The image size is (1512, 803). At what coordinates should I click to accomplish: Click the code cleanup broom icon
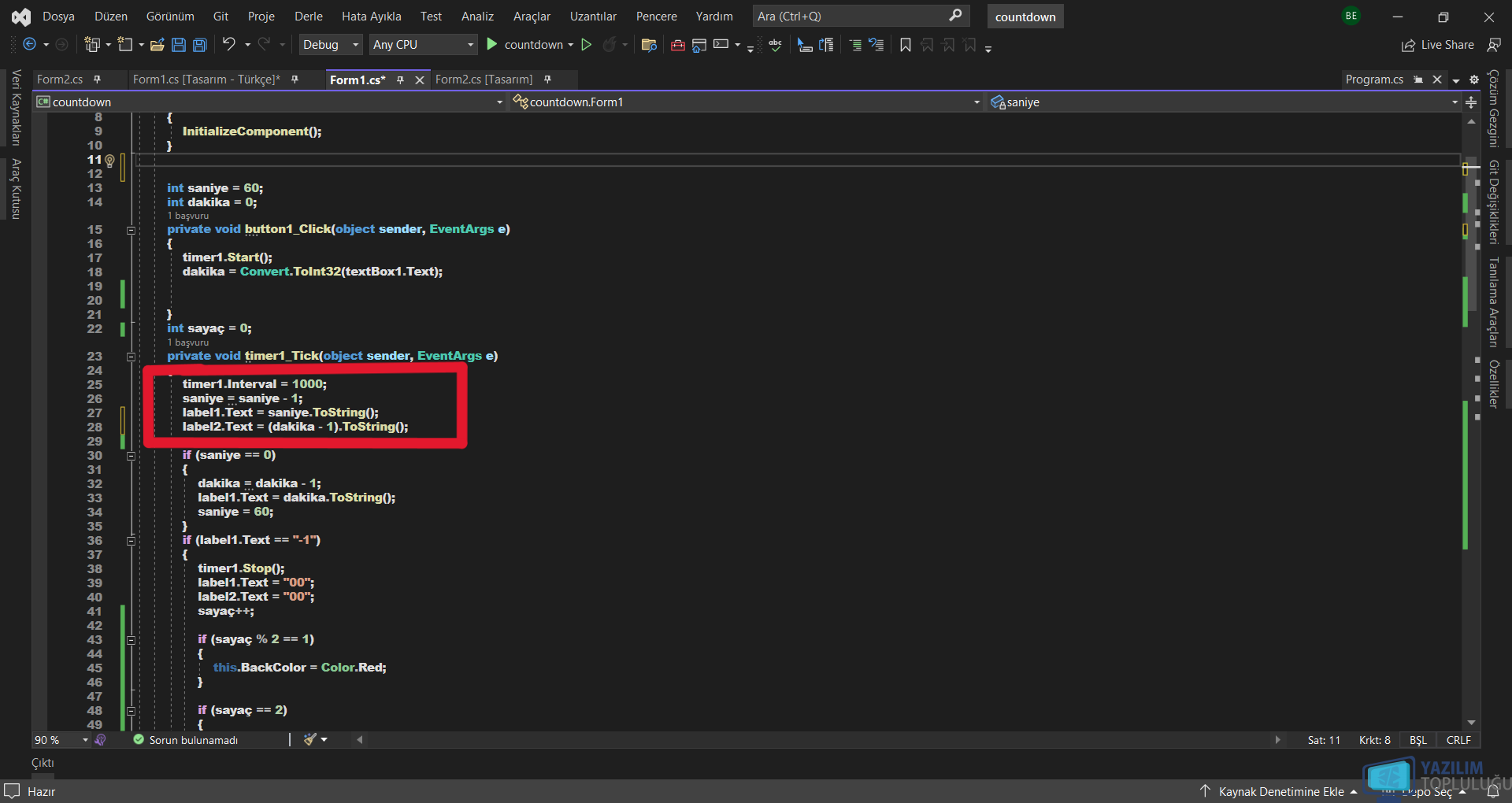(x=310, y=739)
